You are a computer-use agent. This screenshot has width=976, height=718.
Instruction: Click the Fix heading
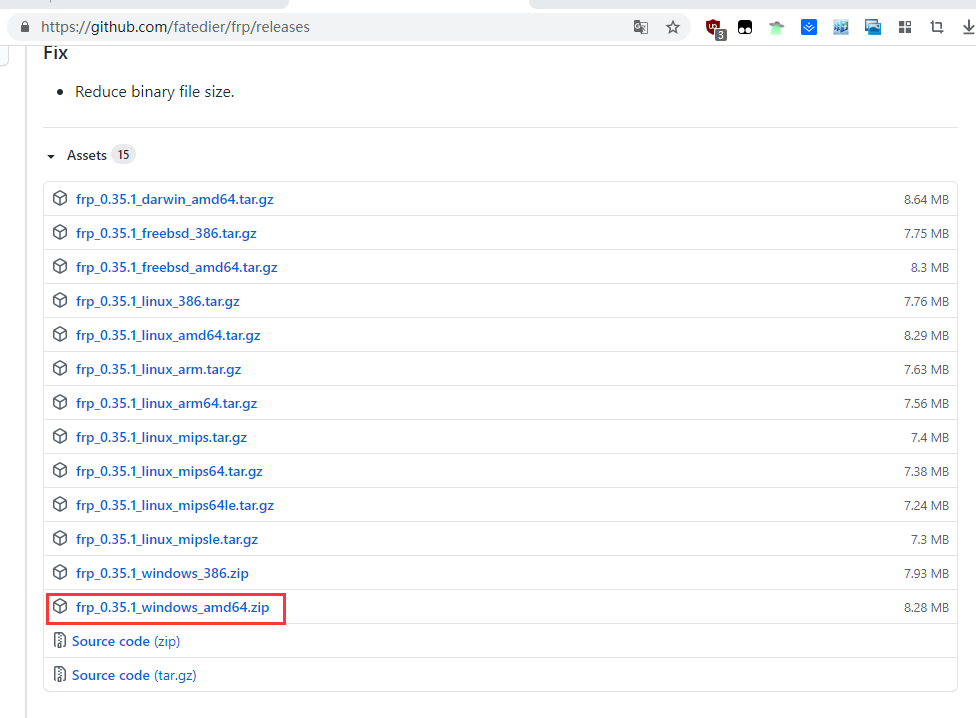click(x=55, y=53)
